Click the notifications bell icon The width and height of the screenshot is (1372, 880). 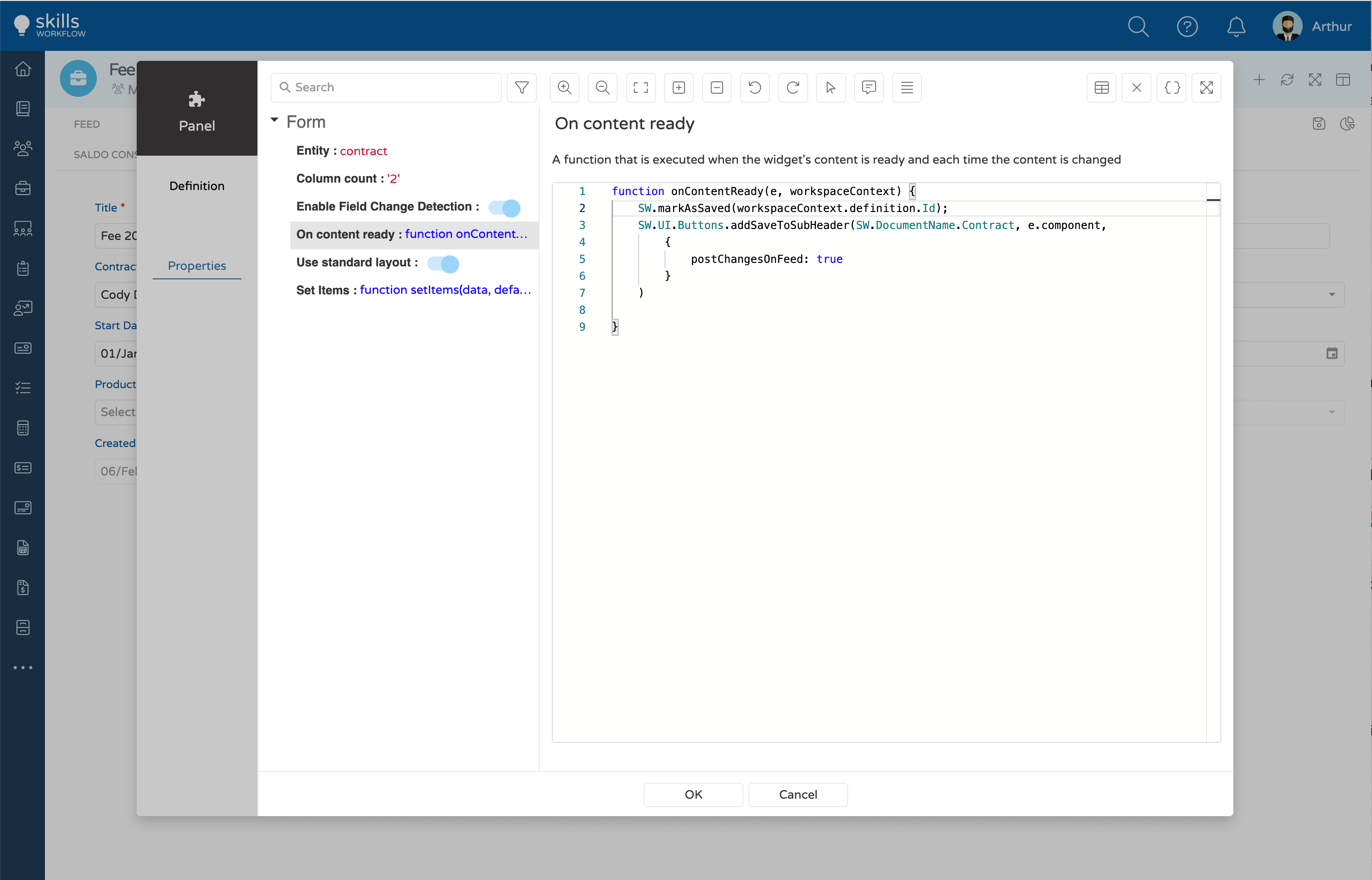tap(1236, 26)
